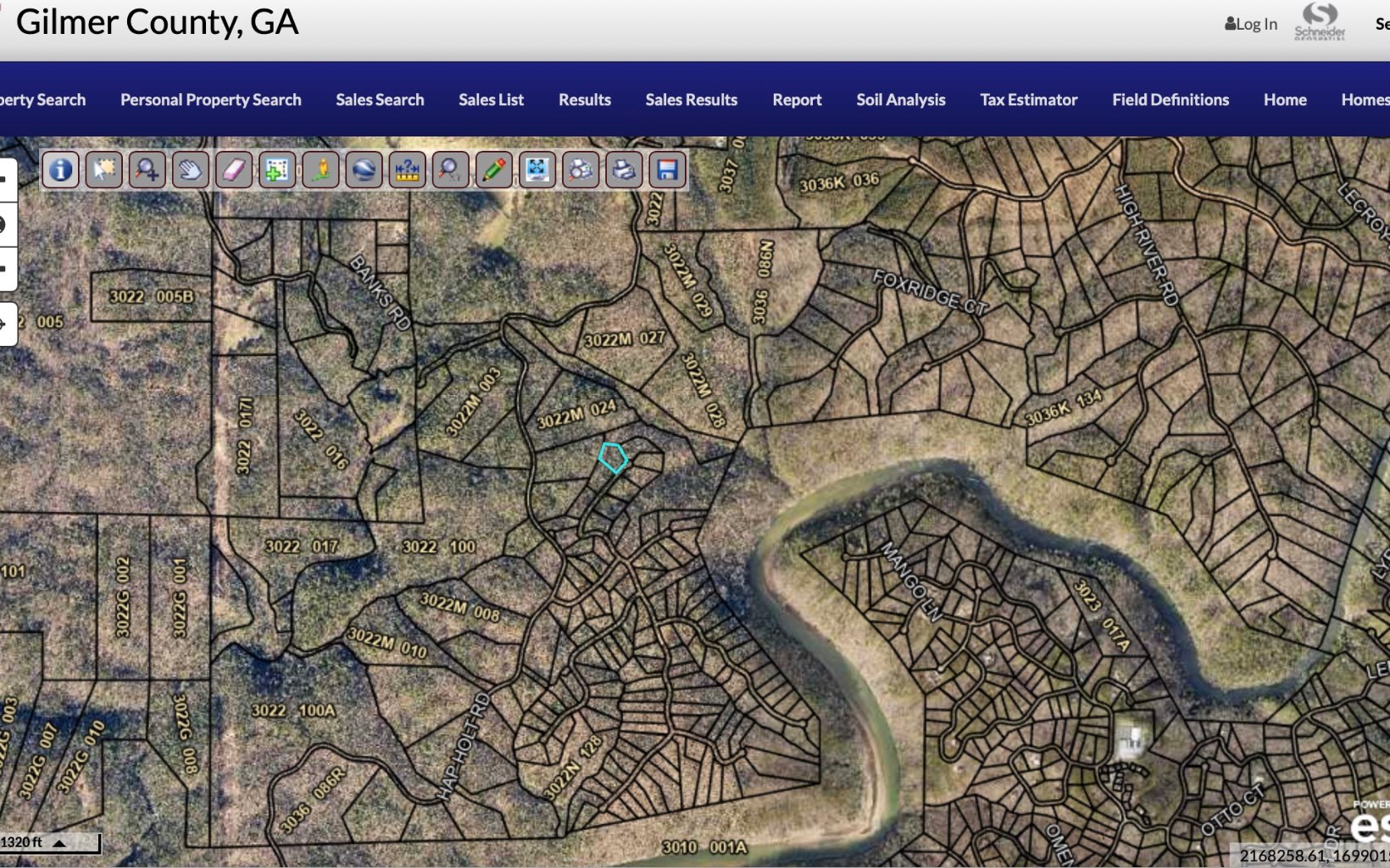Open Street View pegman tool

pyautogui.click(x=320, y=170)
